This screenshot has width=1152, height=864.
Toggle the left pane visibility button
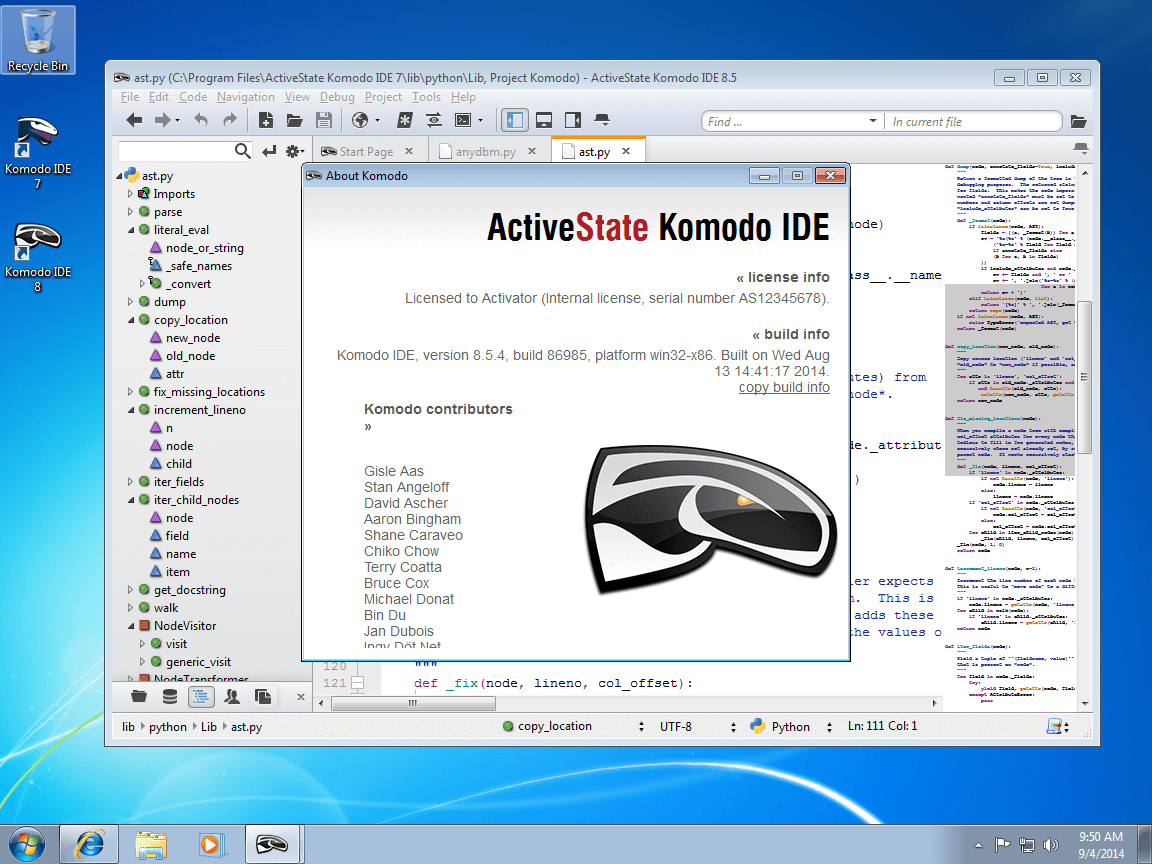coord(514,120)
